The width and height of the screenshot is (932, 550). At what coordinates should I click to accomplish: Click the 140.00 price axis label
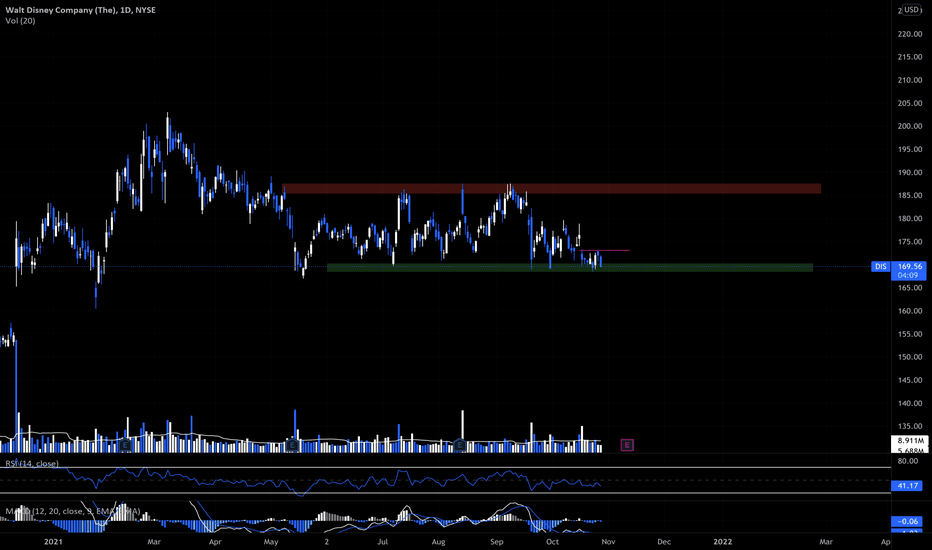[910, 403]
